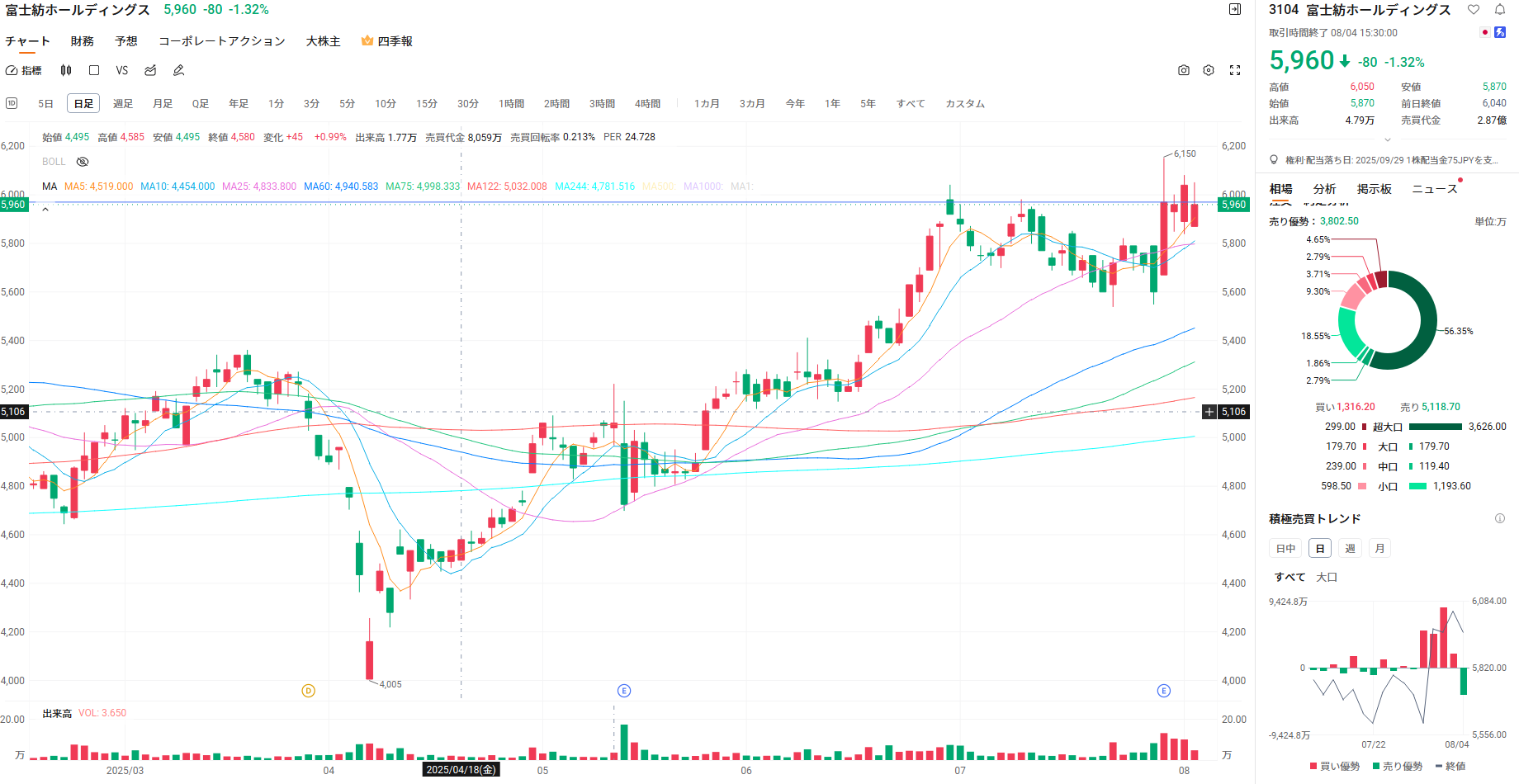Activate the drawing pencil tool
The width and height of the screenshot is (1519, 784).
pyautogui.click(x=178, y=71)
